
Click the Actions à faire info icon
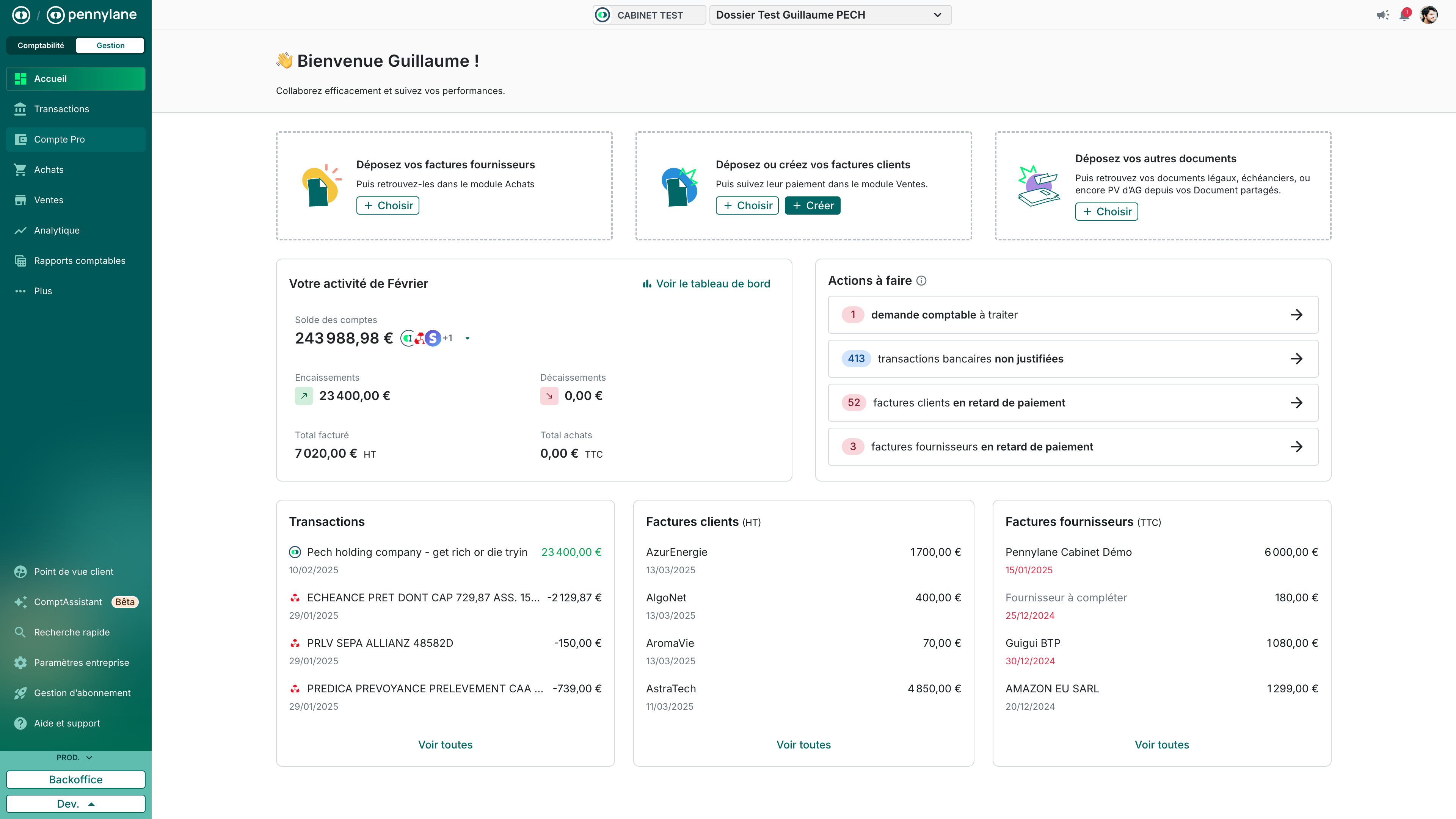921,281
